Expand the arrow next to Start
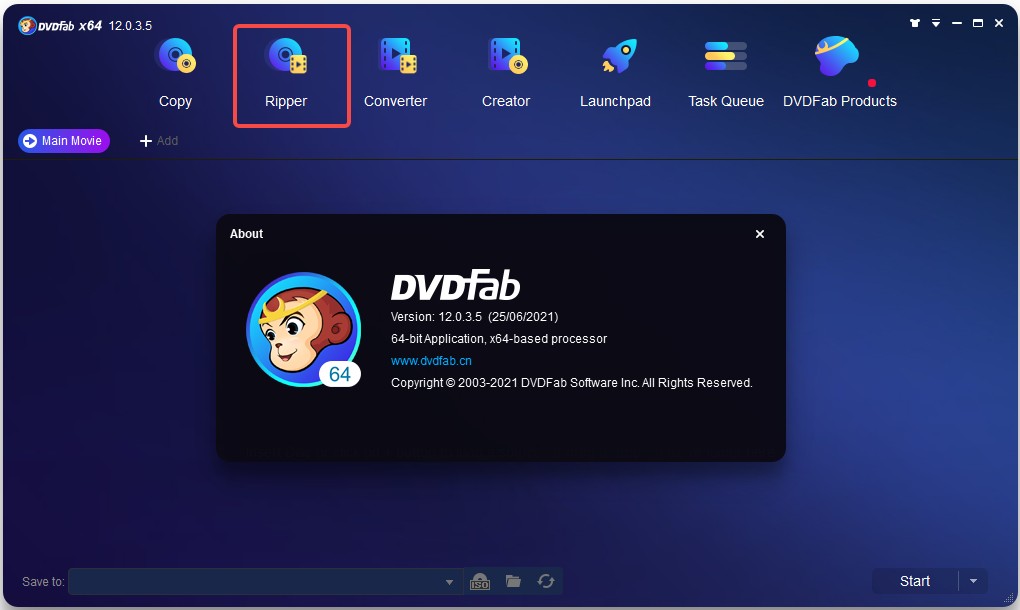This screenshot has width=1020, height=610. (973, 581)
